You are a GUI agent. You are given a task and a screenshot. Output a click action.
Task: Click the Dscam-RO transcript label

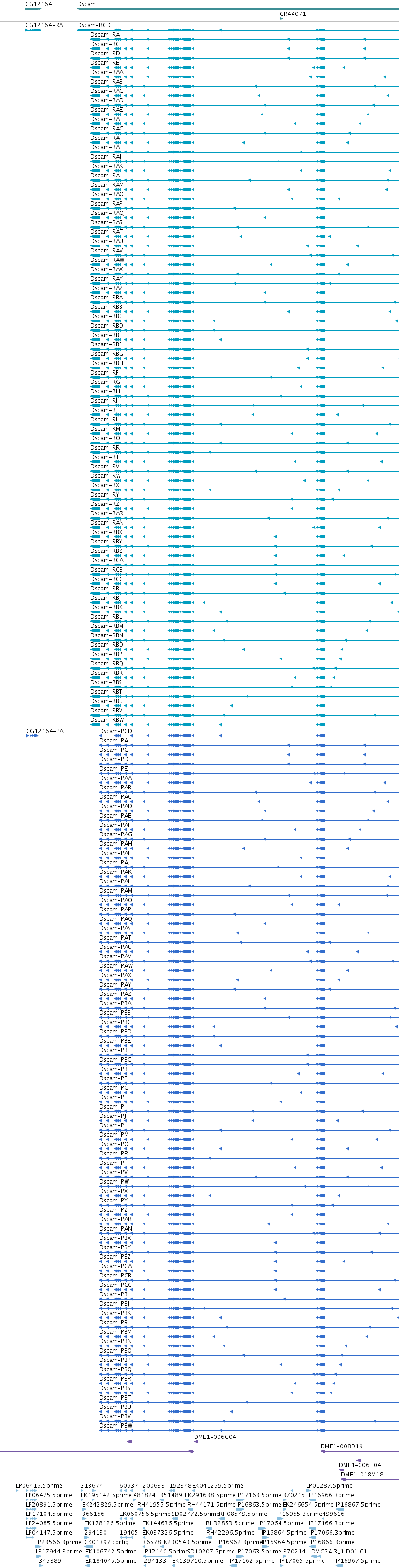click(105, 438)
